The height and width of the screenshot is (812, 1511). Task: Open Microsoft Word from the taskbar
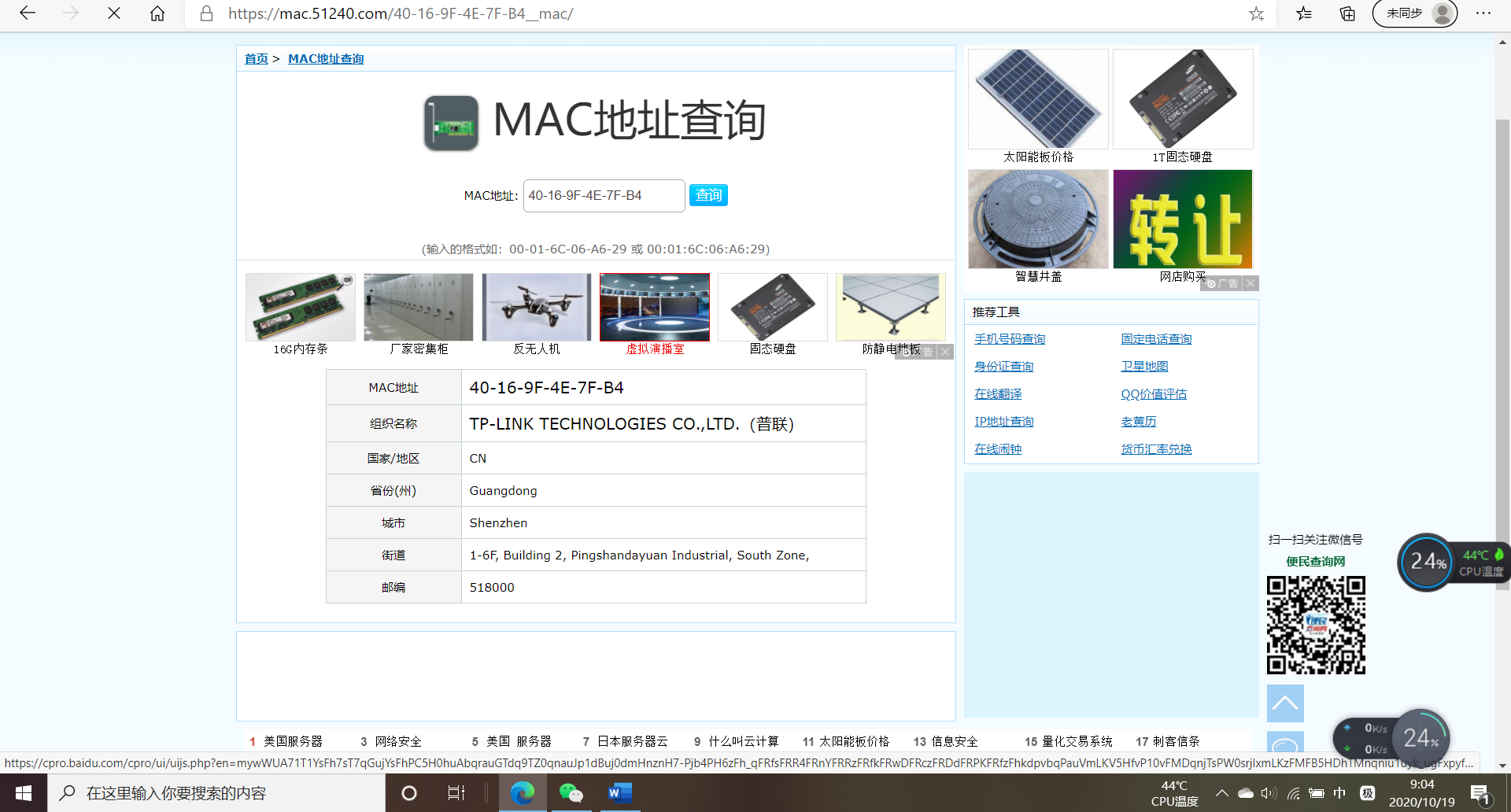tap(619, 793)
